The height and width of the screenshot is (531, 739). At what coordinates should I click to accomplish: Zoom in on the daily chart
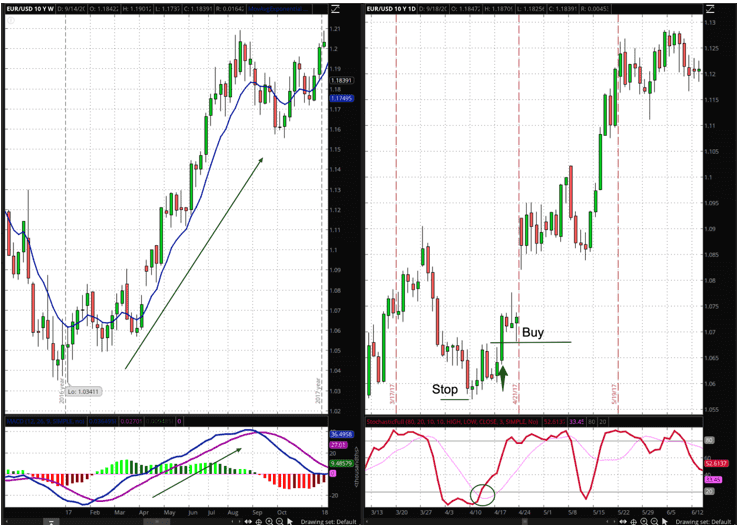644,522
